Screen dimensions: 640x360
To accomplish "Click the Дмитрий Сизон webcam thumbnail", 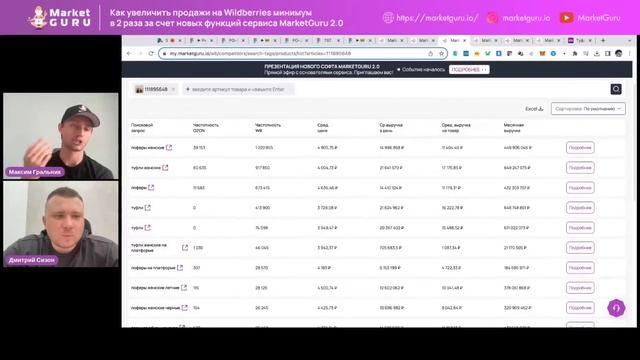I will [x=61, y=224].
